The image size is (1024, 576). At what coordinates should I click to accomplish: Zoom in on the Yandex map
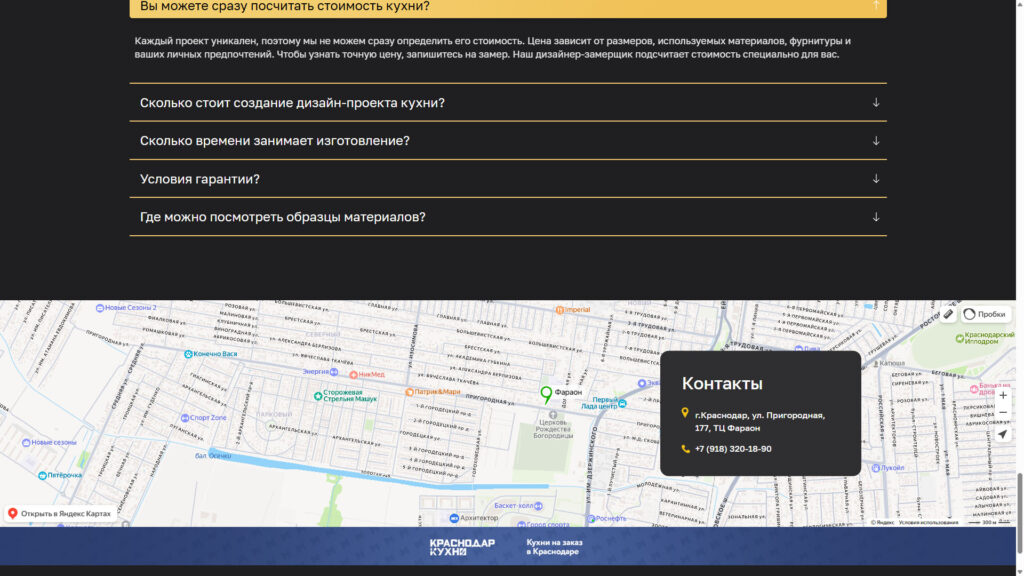[1002, 395]
